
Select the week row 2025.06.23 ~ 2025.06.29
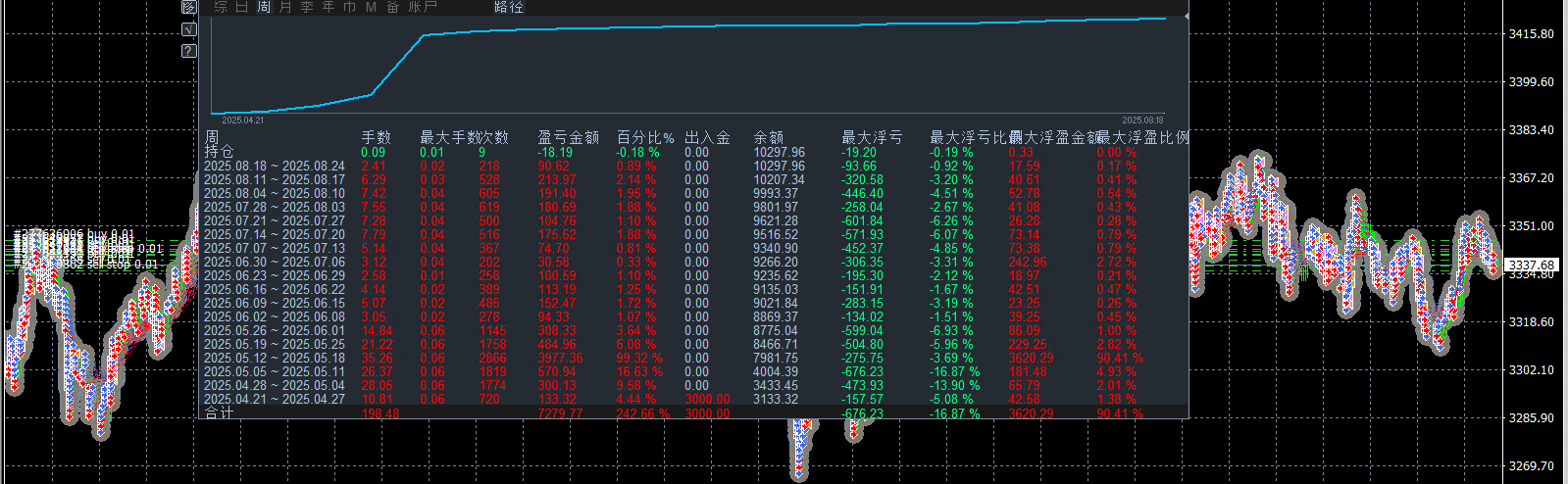tap(275, 275)
